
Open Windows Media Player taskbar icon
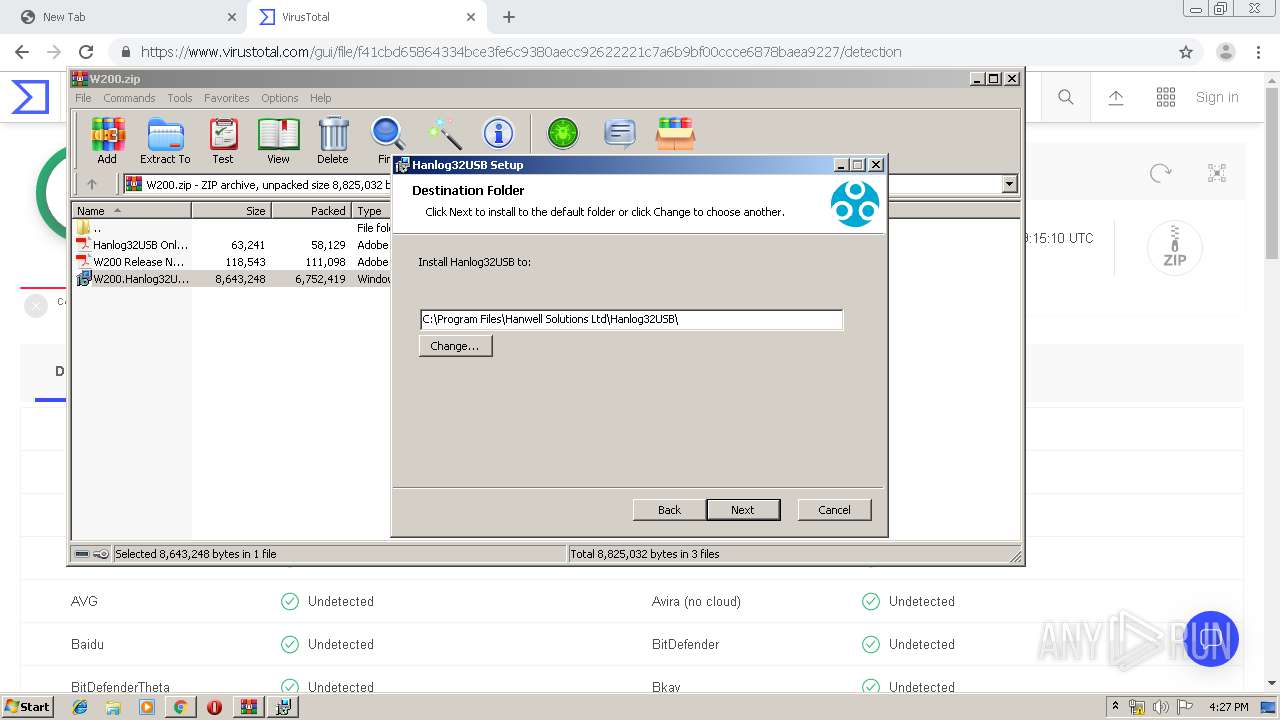tap(147, 707)
